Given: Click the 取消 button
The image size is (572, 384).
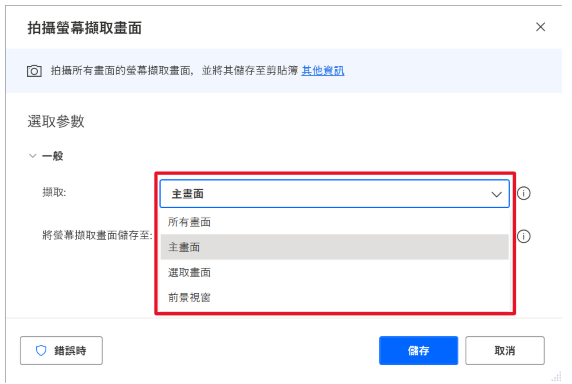Looking at the screenshot, I should coord(505,350).
